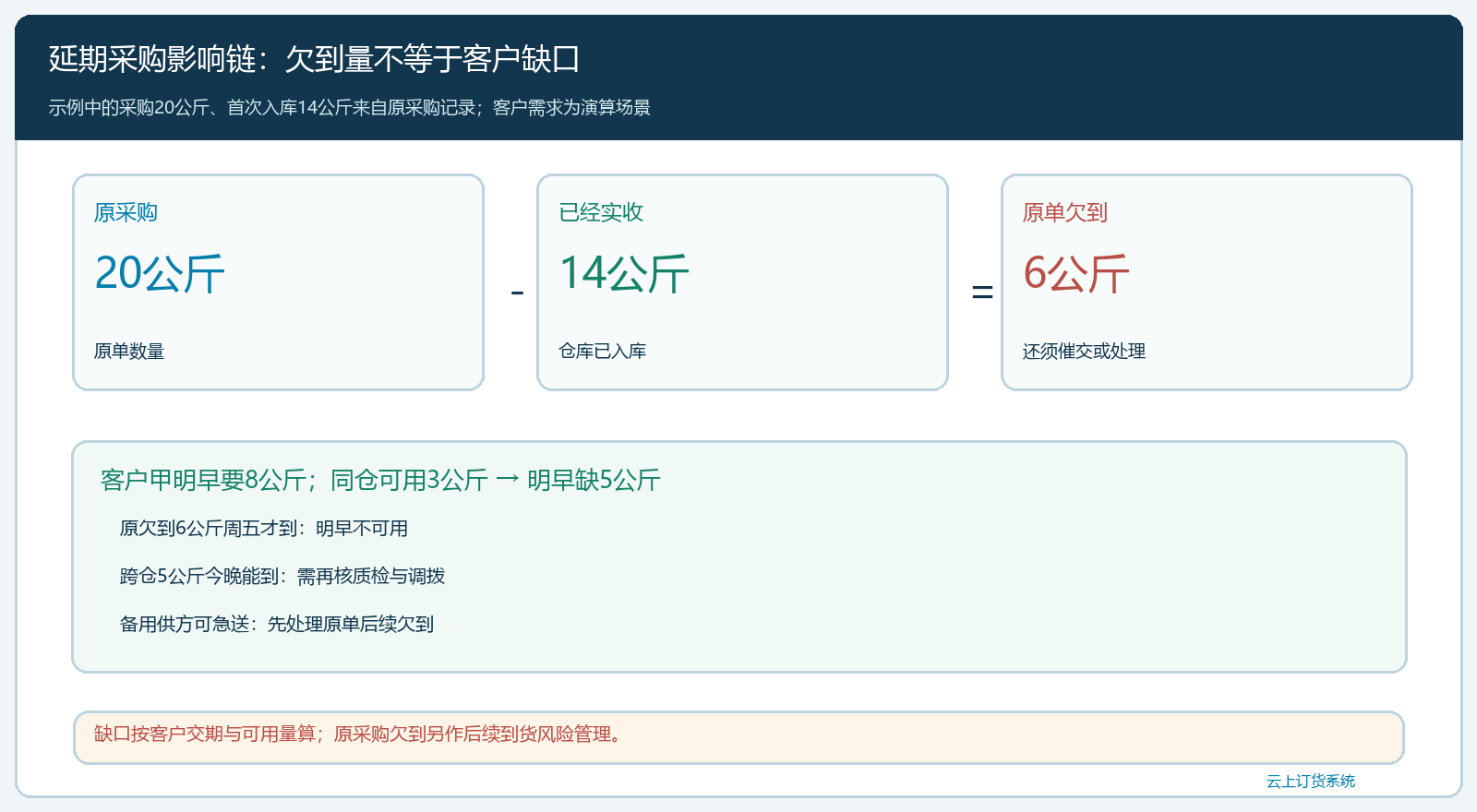Select the 原欠到6公斤周五才到 line
This screenshot has height=812, width=1477.
tap(264, 529)
